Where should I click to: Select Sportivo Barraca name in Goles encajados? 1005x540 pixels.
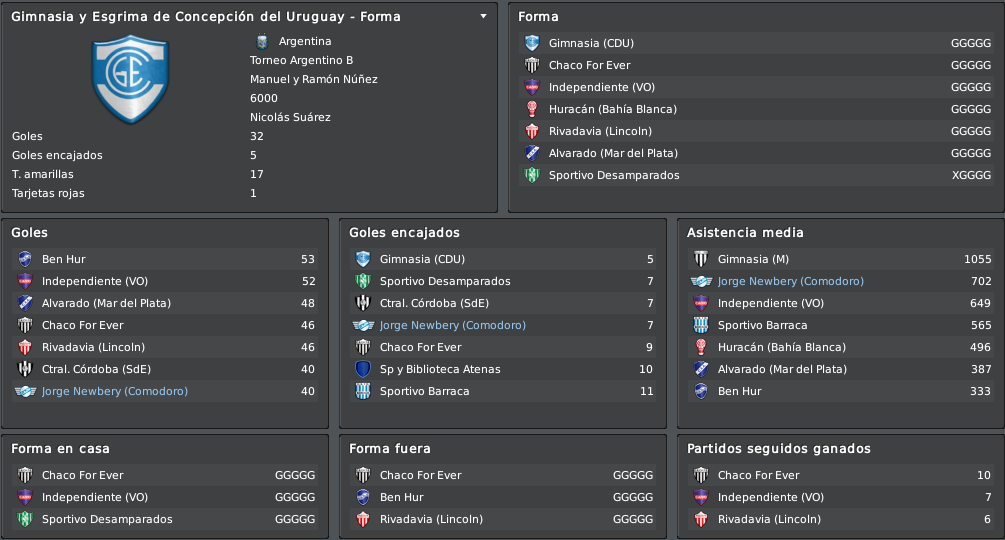click(424, 391)
